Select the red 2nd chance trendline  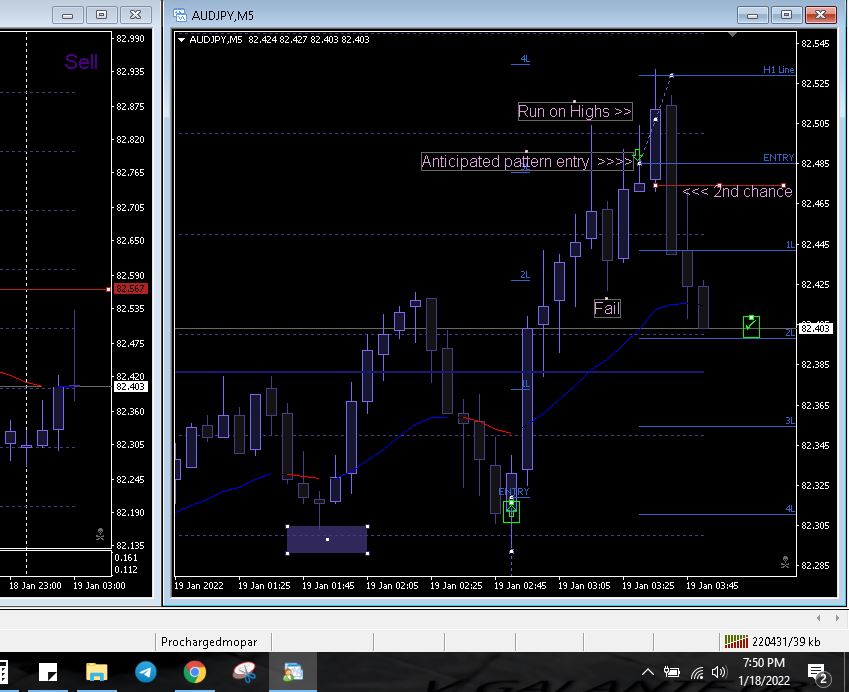[720, 186]
